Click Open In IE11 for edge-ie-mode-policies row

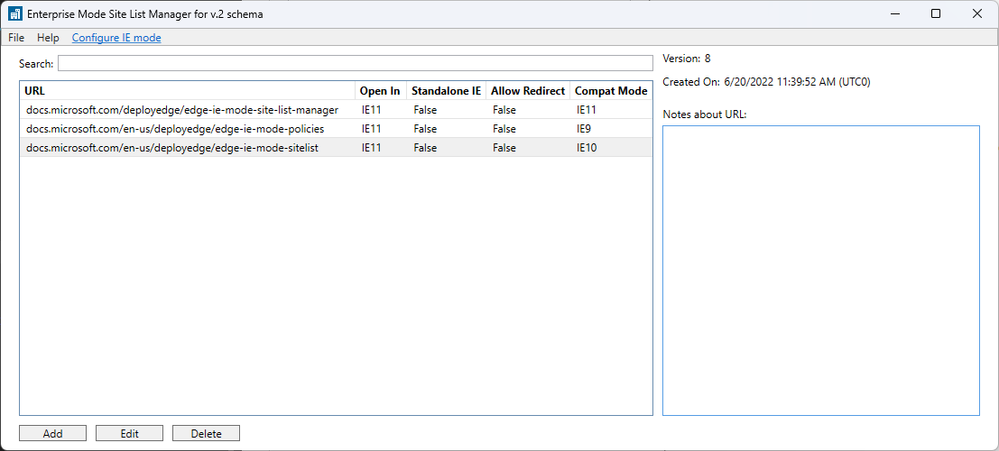pyautogui.click(x=371, y=129)
